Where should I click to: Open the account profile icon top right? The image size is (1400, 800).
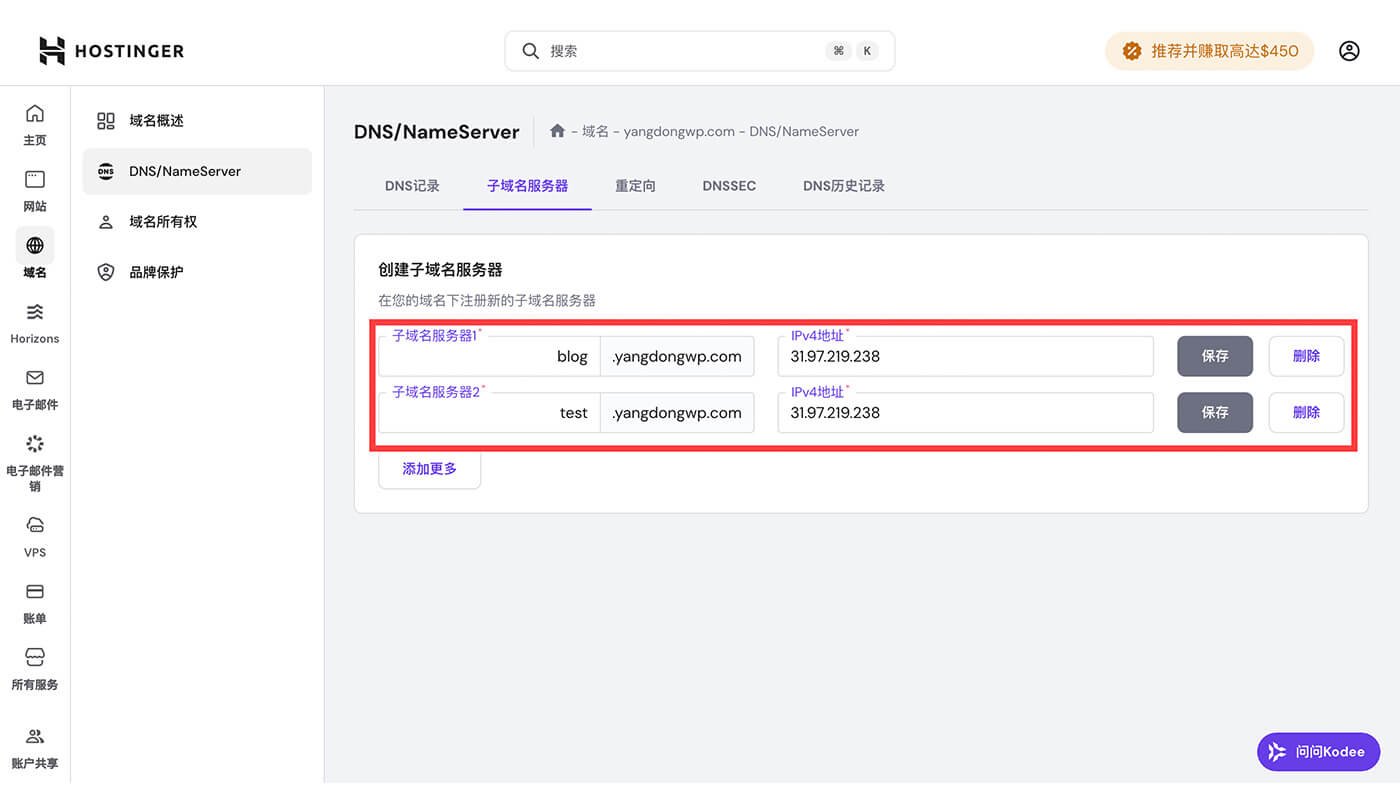[1349, 50]
